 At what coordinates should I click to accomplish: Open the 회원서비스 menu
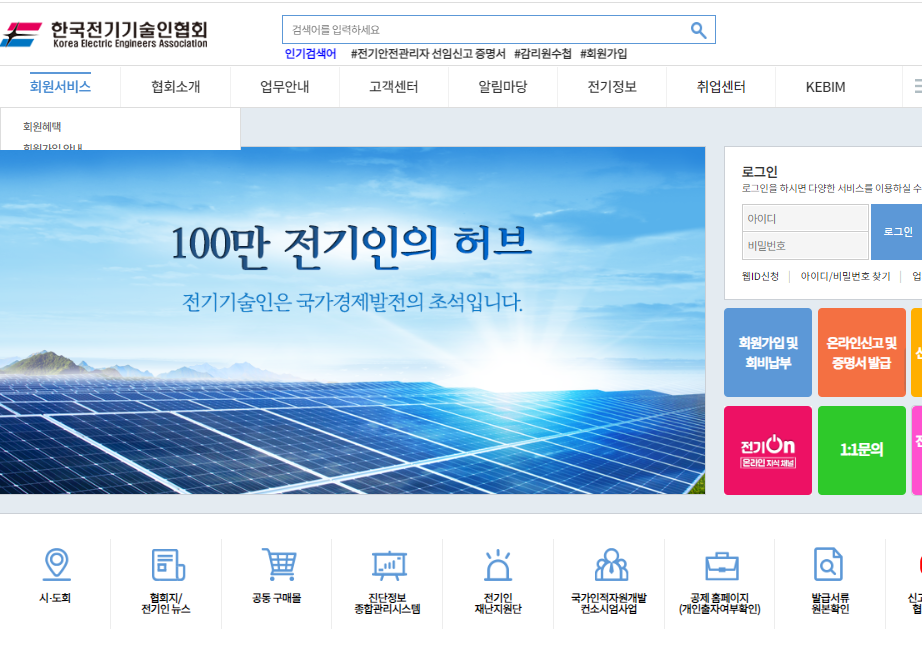coord(60,86)
